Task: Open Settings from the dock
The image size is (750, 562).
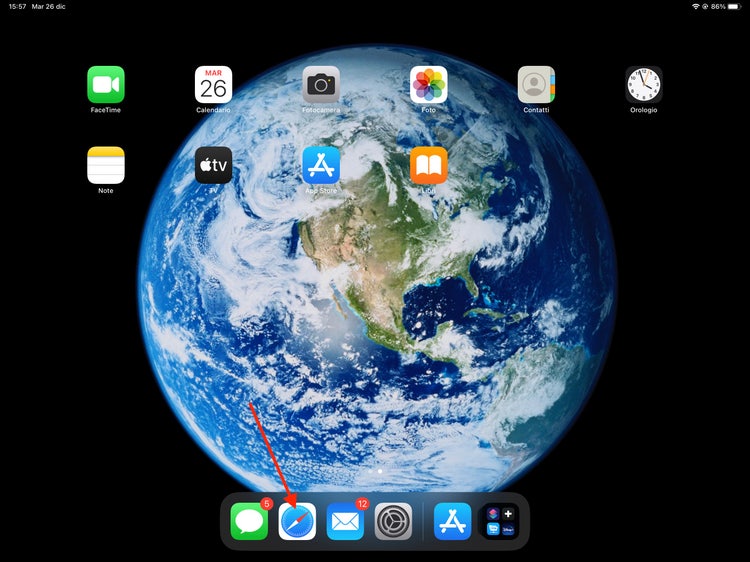Action: 393,521
